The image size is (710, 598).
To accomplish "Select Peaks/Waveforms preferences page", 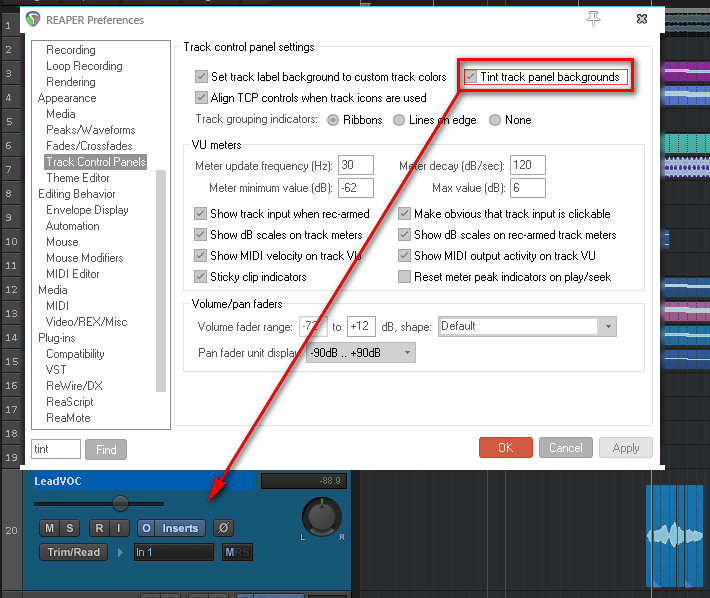I will point(91,130).
